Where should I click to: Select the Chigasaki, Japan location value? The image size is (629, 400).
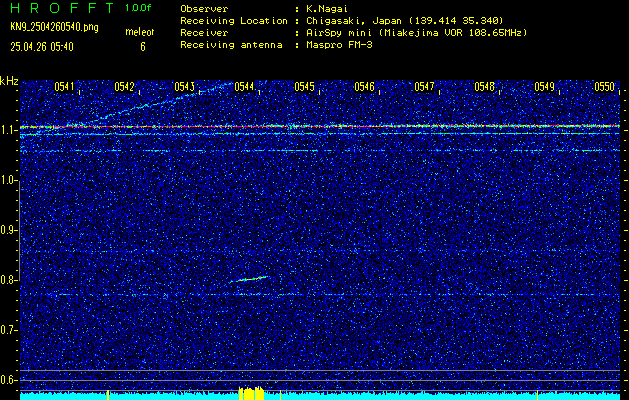pos(404,20)
